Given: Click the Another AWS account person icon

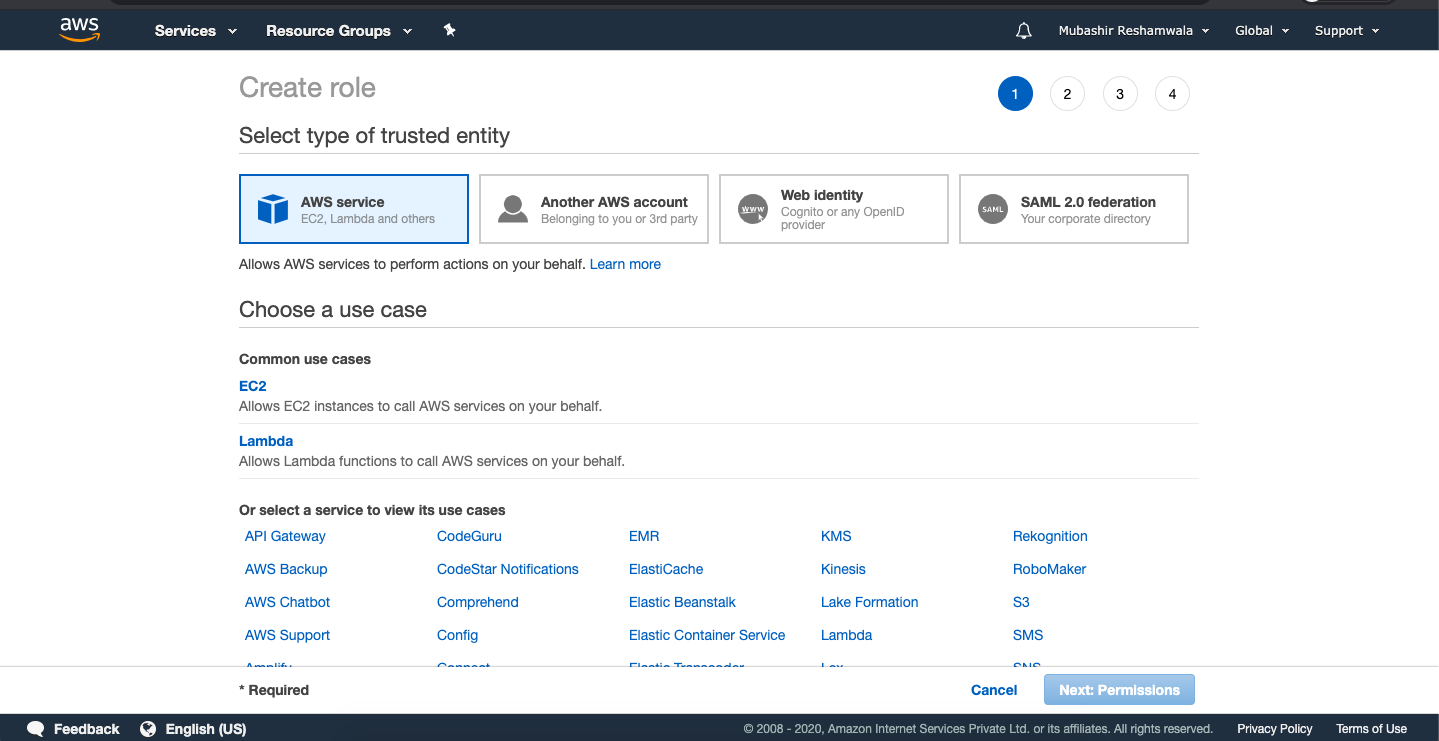Looking at the screenshot, I should click(513, 209).
